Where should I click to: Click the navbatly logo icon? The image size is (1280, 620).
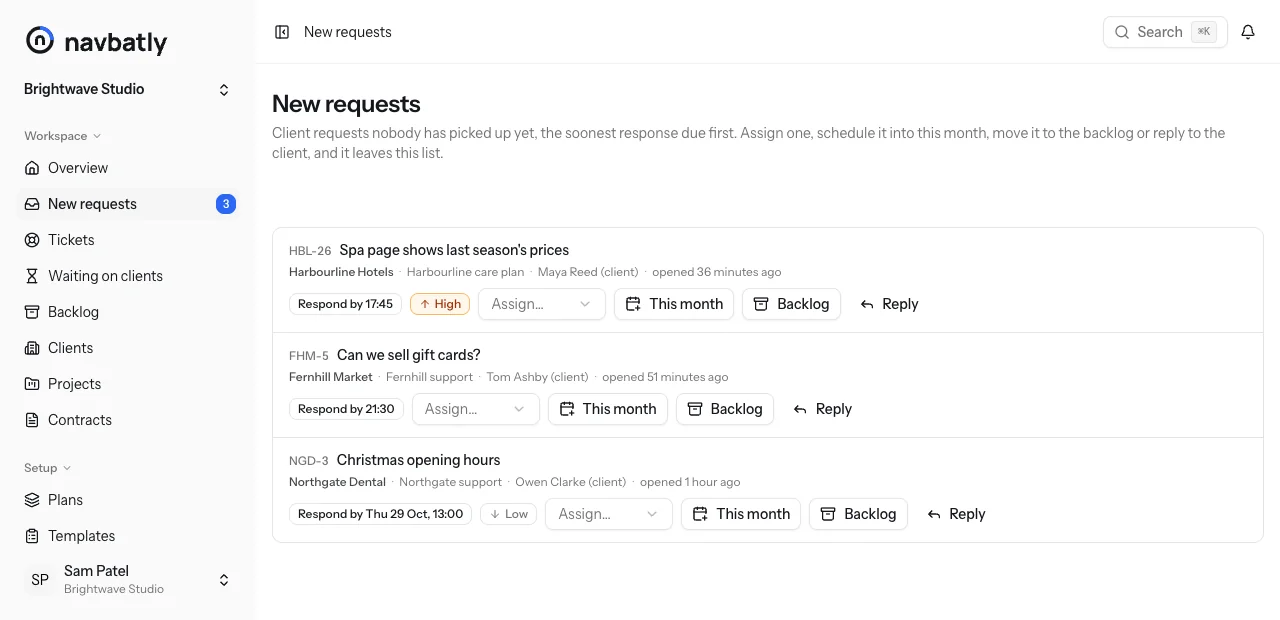click(x=39, y=40)
